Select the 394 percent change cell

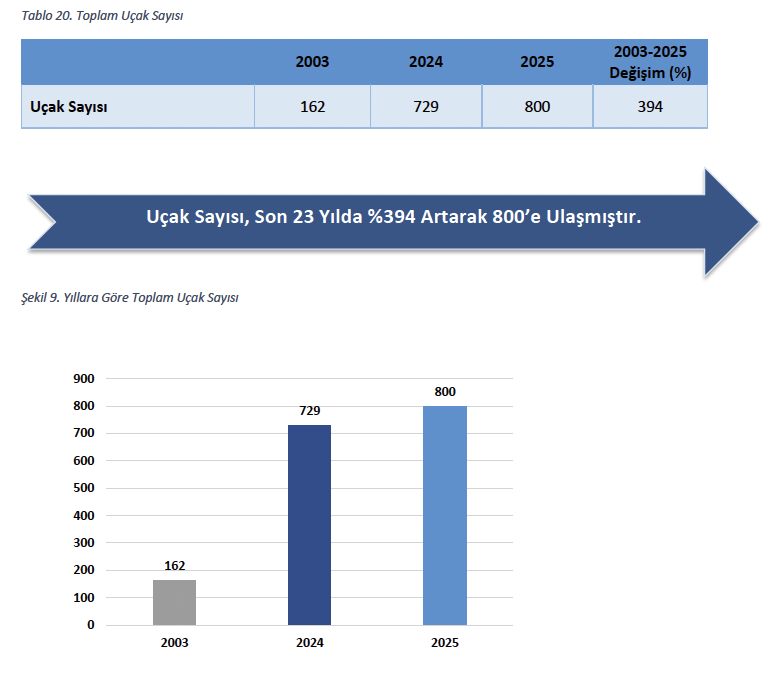tap(650, 106)
